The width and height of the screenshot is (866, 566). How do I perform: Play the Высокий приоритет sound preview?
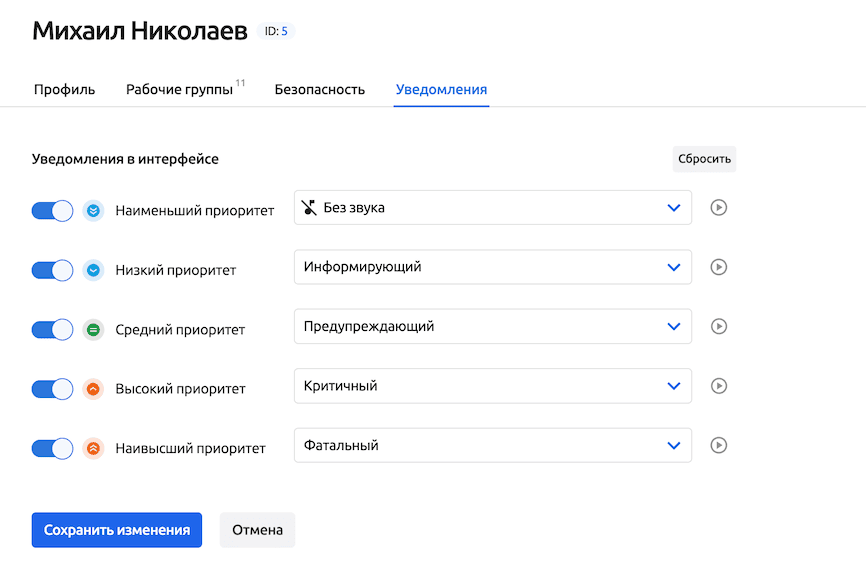point(718,386)
